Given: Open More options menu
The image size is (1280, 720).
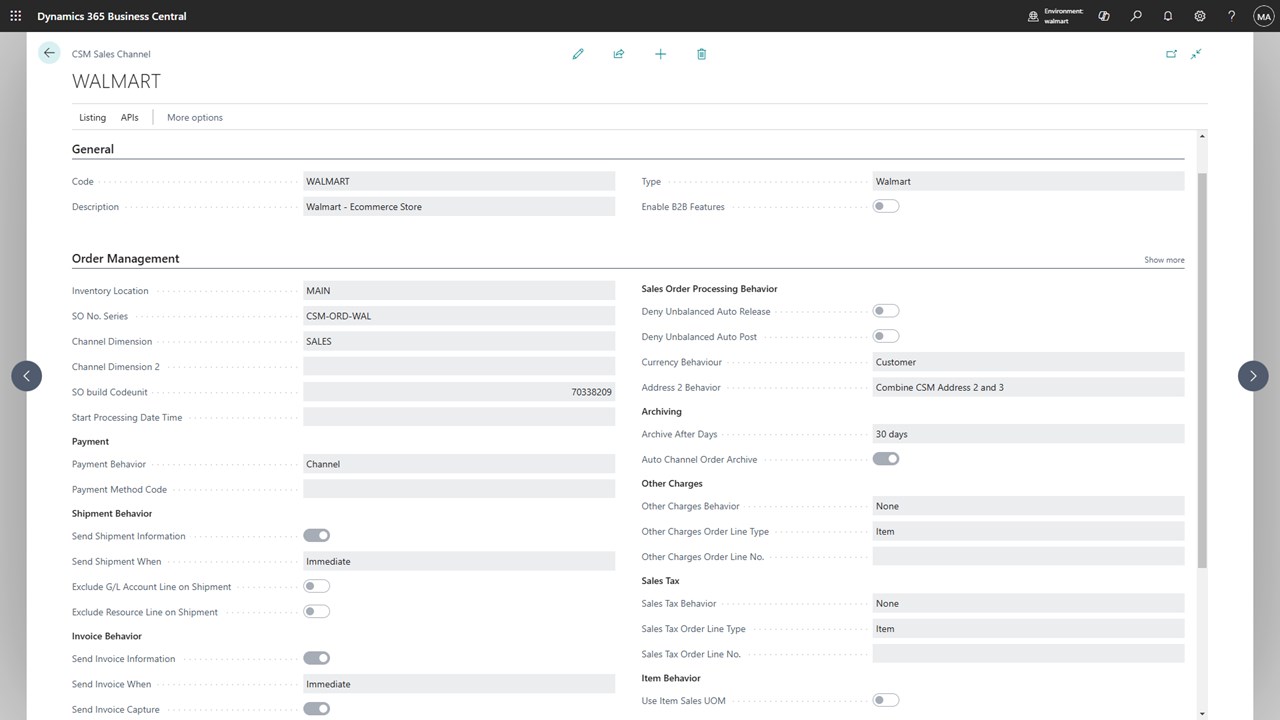Looking at the screenshot, I should click(x=195, y=117).
